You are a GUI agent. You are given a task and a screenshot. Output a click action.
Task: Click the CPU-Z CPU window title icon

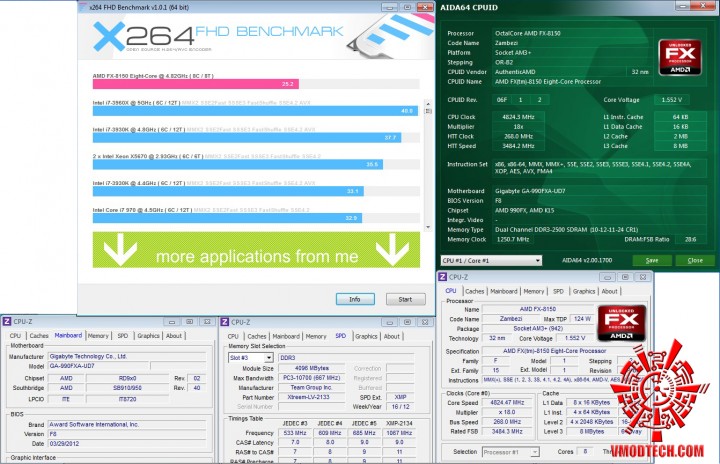tap(442, 277)
